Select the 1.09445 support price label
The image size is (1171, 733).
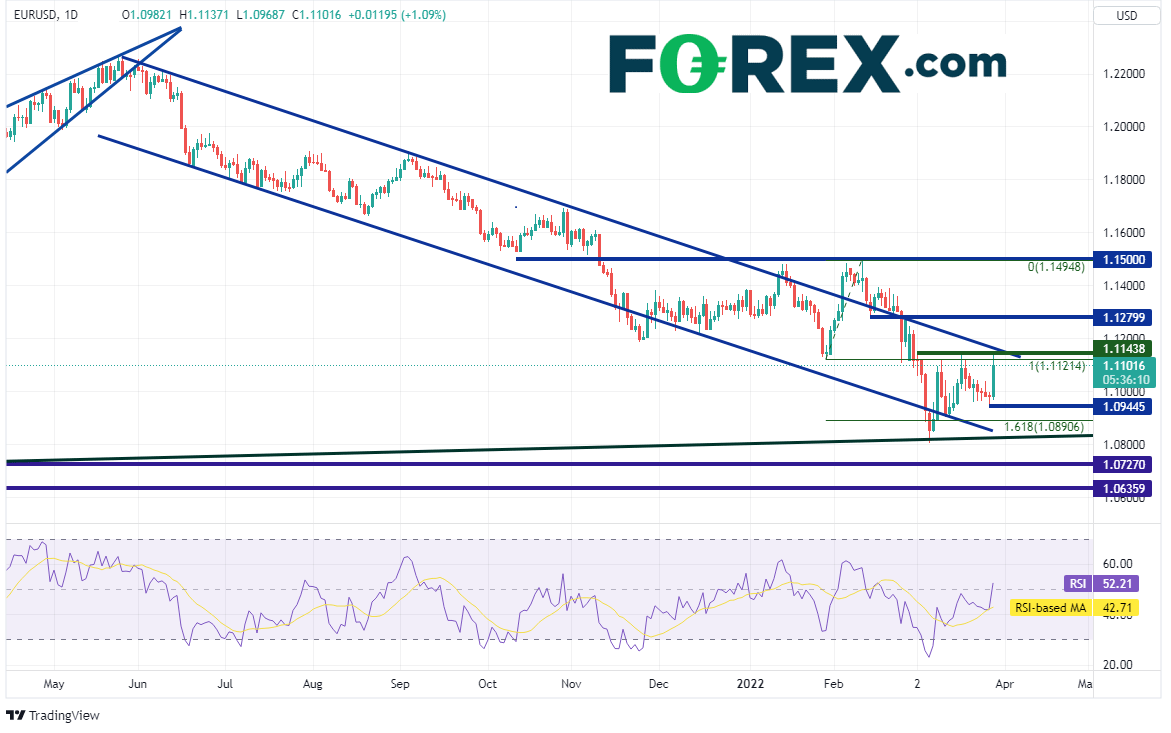[x=1127, y=406]
